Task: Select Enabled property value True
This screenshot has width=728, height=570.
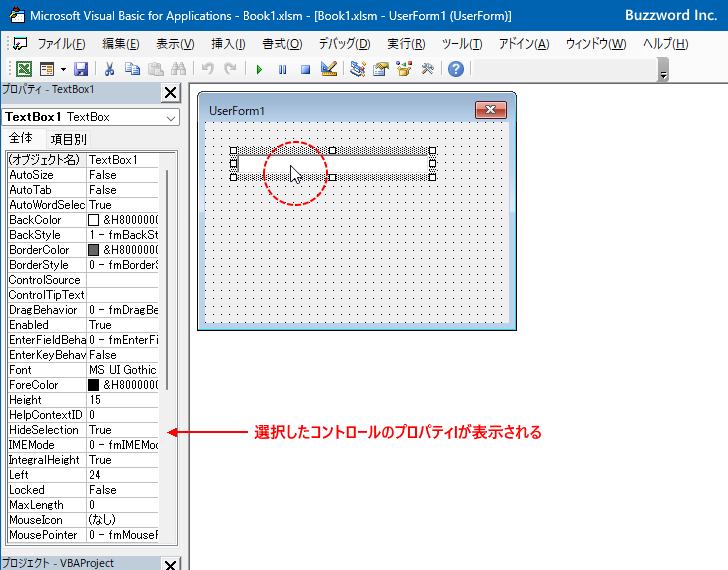Action: click(123, 325)
